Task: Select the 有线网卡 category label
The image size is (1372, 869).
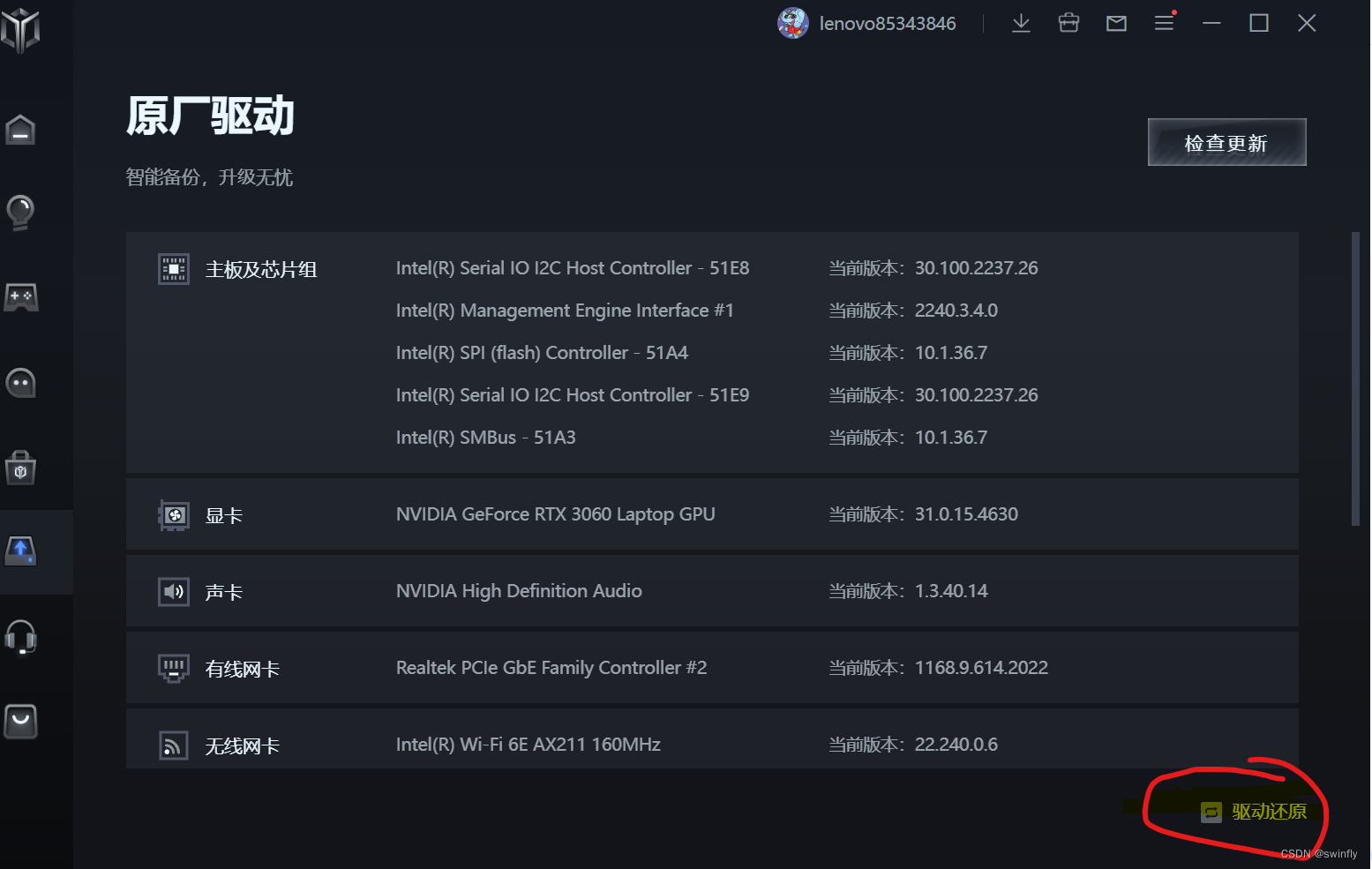Action: tap(243, 670)
